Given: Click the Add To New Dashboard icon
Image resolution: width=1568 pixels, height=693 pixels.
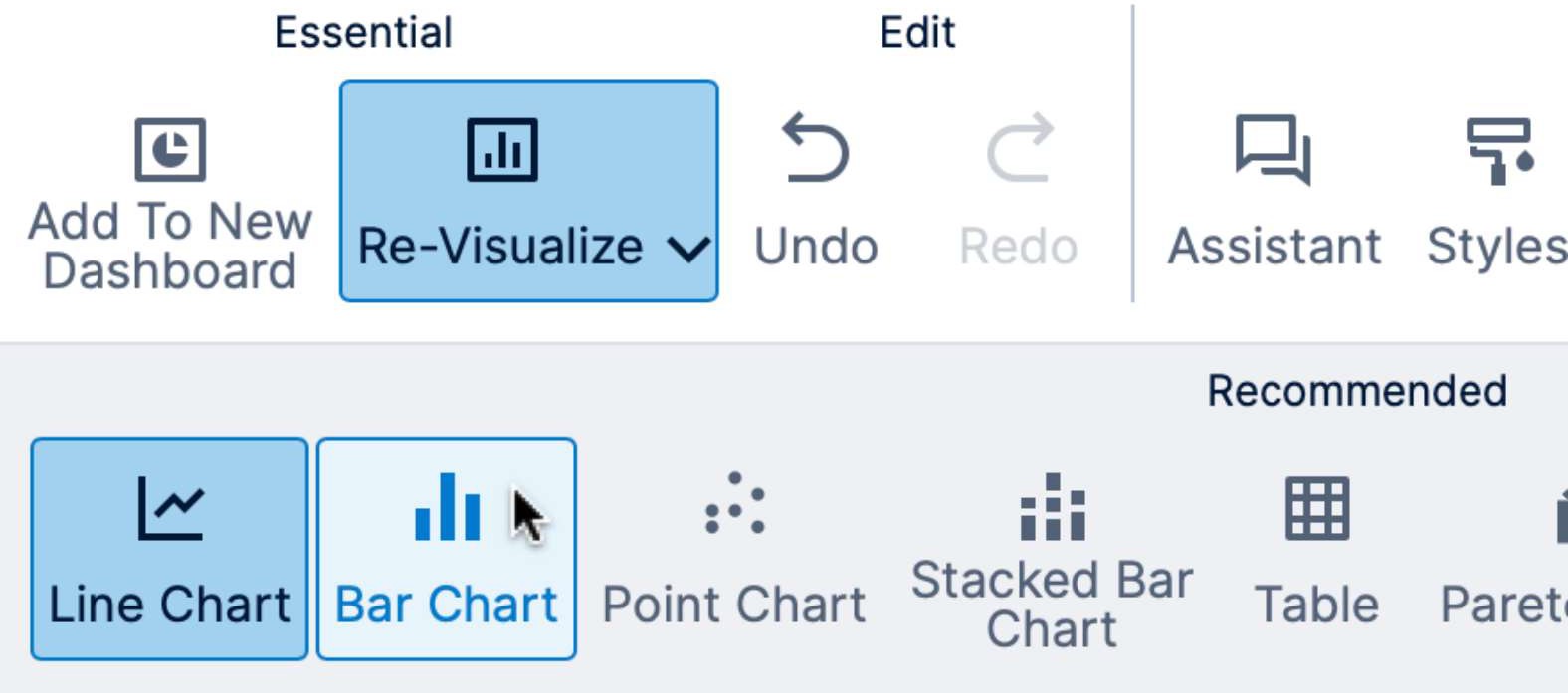Looking at the screenshot, I should (x=169, y=149).
